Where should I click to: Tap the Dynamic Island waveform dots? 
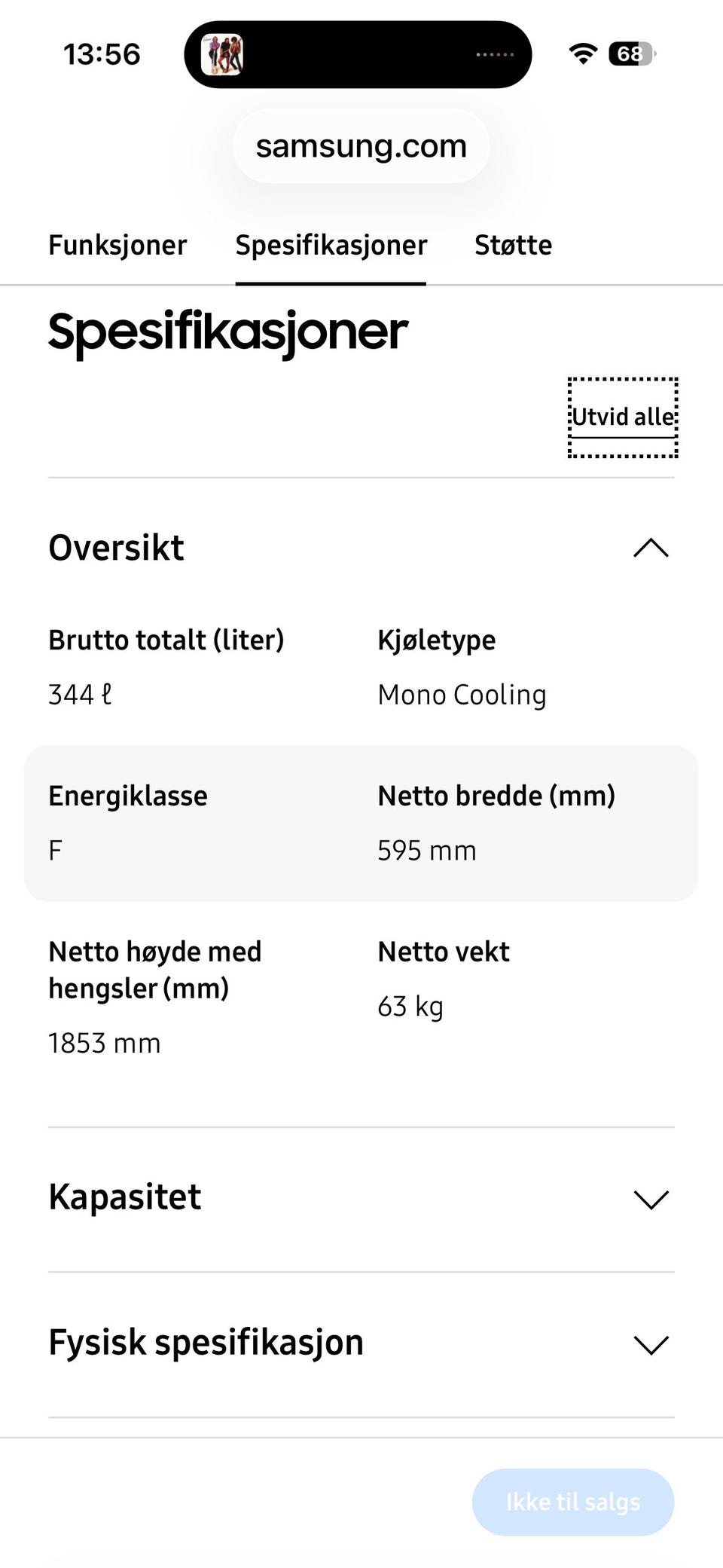495,54
